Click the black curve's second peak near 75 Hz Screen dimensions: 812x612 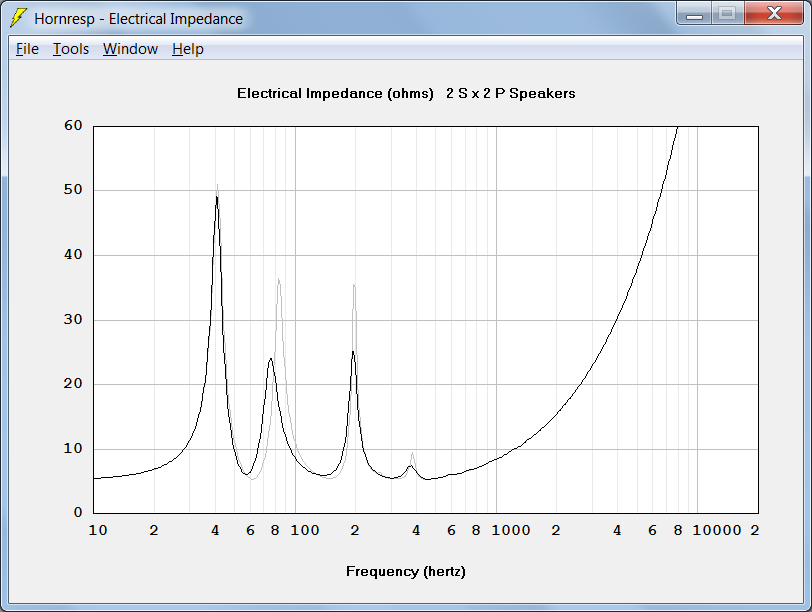point(270,359)
